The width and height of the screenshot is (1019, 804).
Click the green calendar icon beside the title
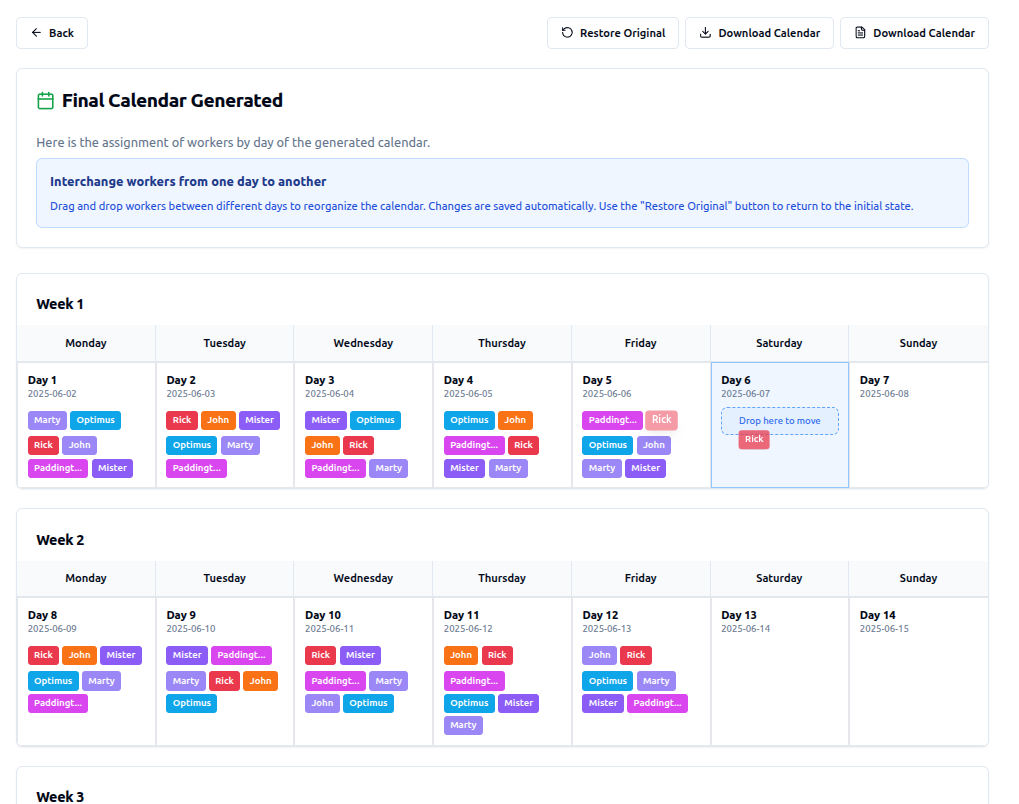tap(45, 100)
